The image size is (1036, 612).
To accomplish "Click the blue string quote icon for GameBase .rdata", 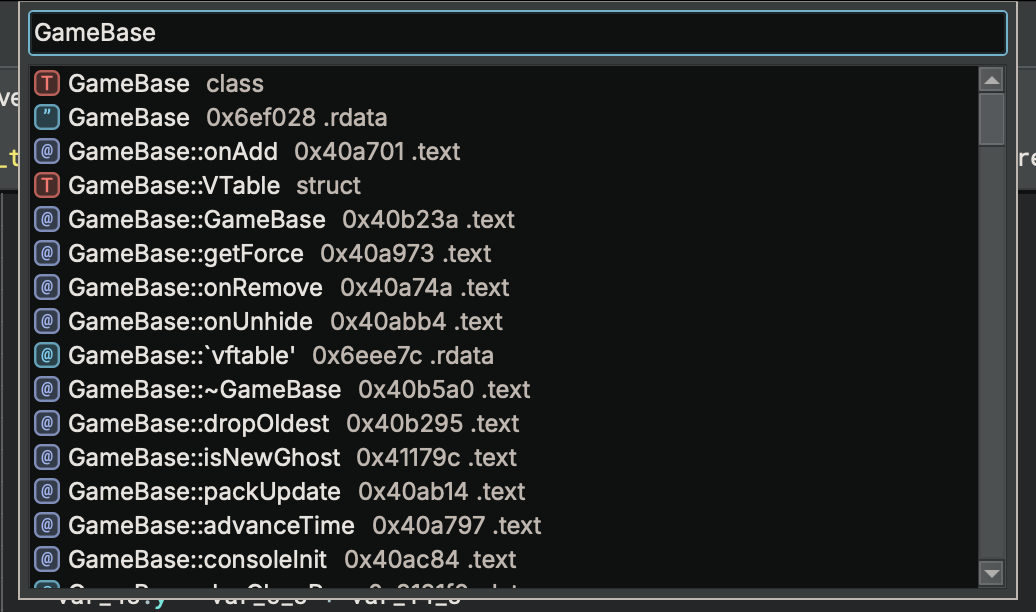I will click(x=45, y=118).
